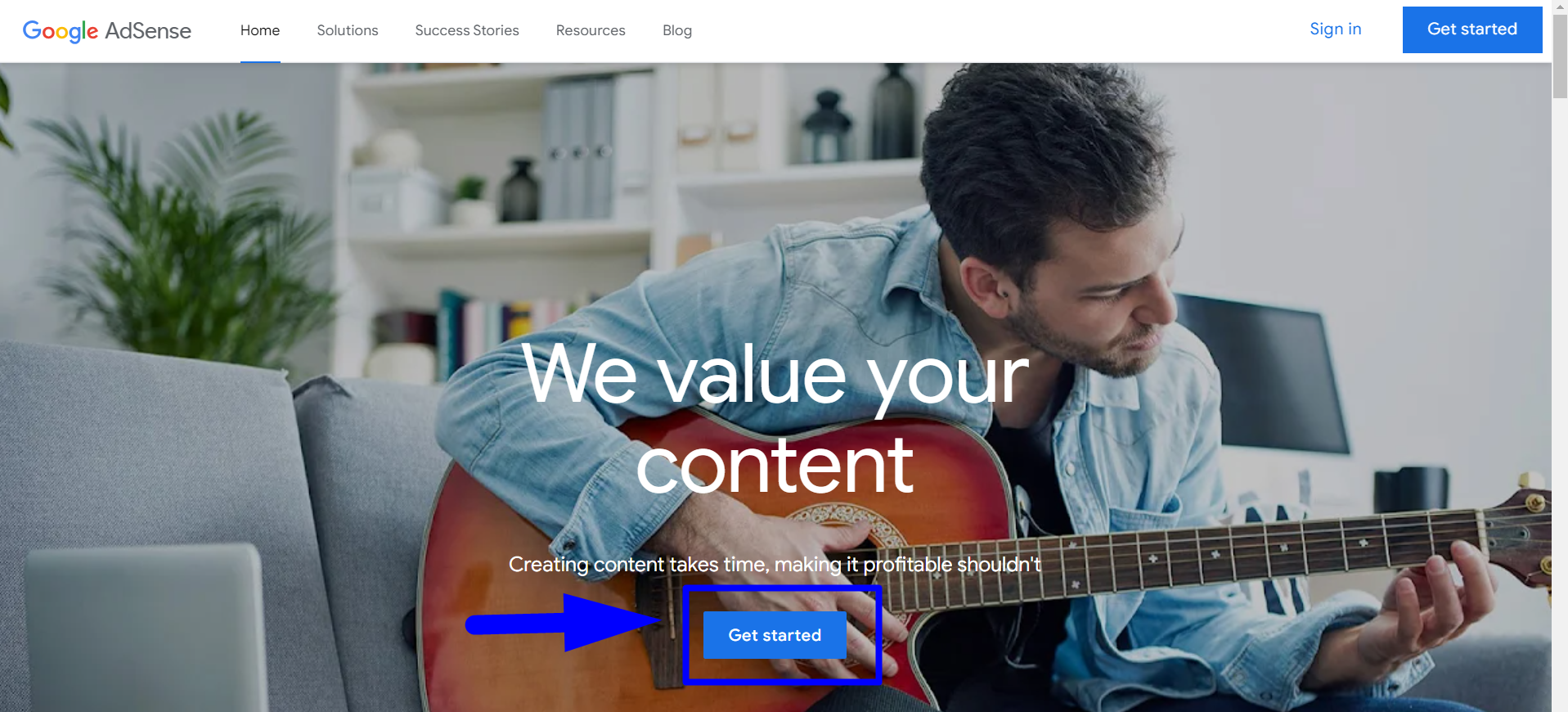Click the highlighted Get started hero button

pyautogui.click(x=775, y=635)
